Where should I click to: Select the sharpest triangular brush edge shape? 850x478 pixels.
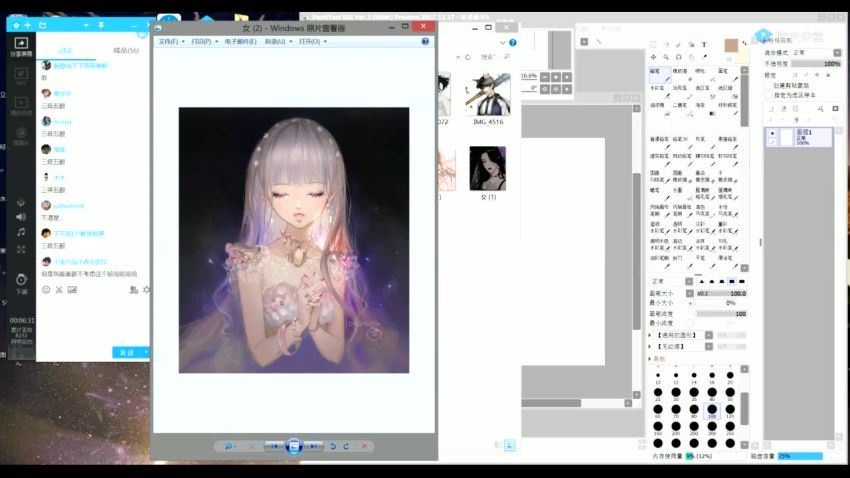pos(701,282)
